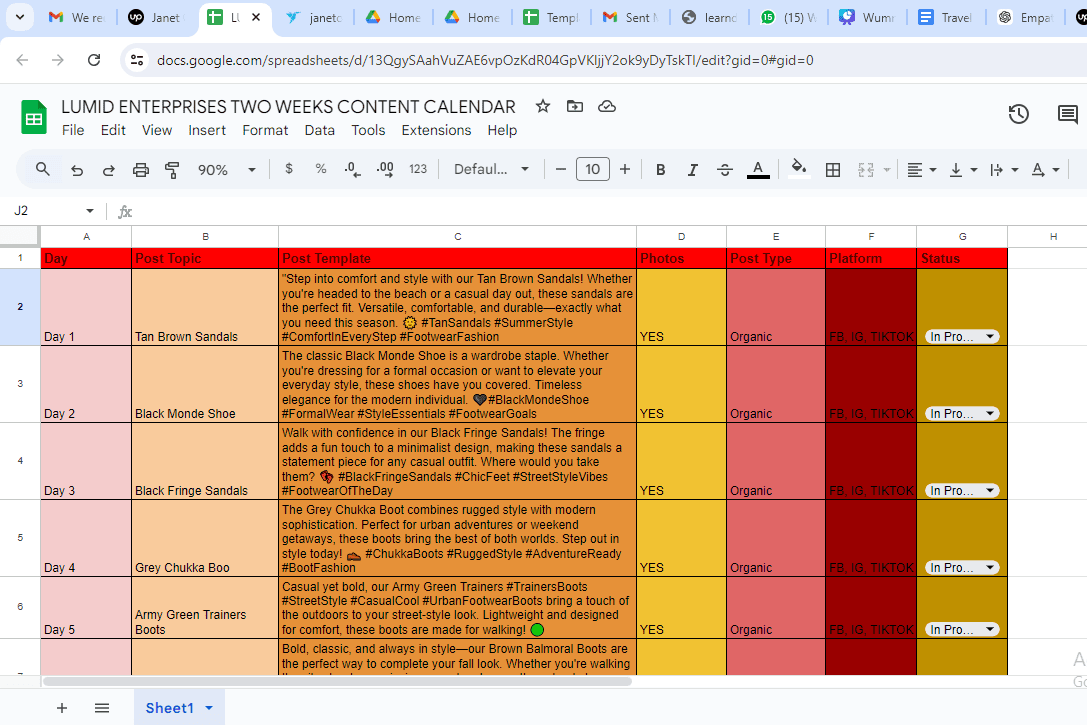Image resolution: width=1087 pixels, height=725 pixels.
Task: Open Help menu
Action: click(x=502, y=130)
